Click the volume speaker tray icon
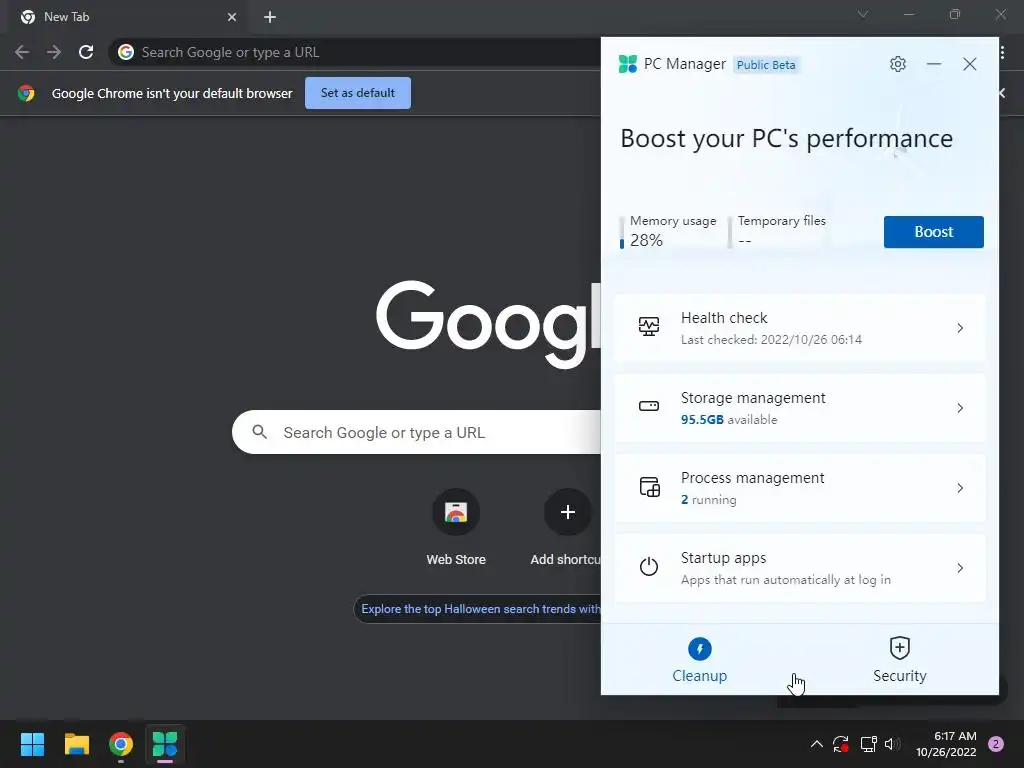1024x768 pixels. 892,744
